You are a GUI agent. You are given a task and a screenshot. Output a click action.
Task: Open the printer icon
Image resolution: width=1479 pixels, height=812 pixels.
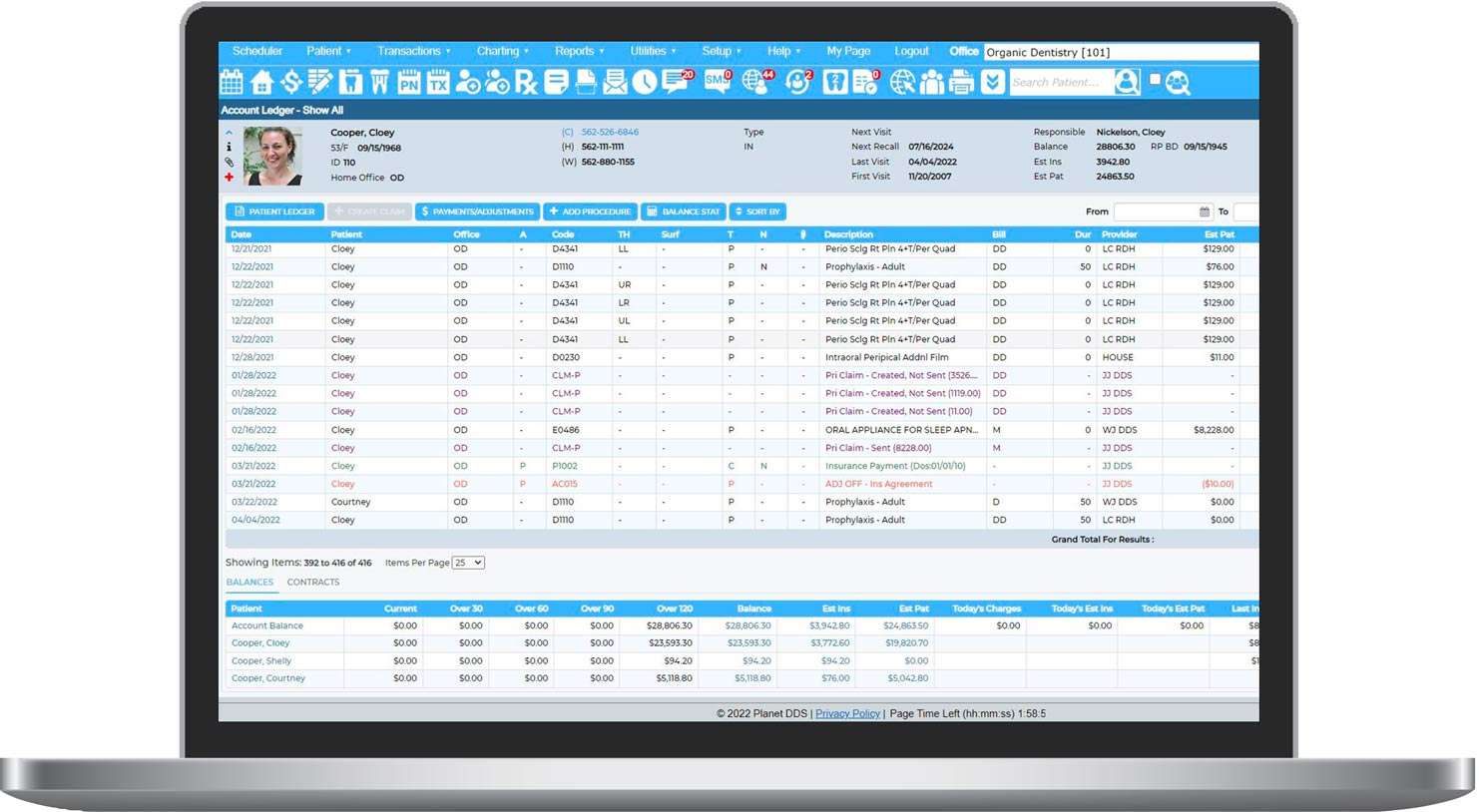[961, 82]
